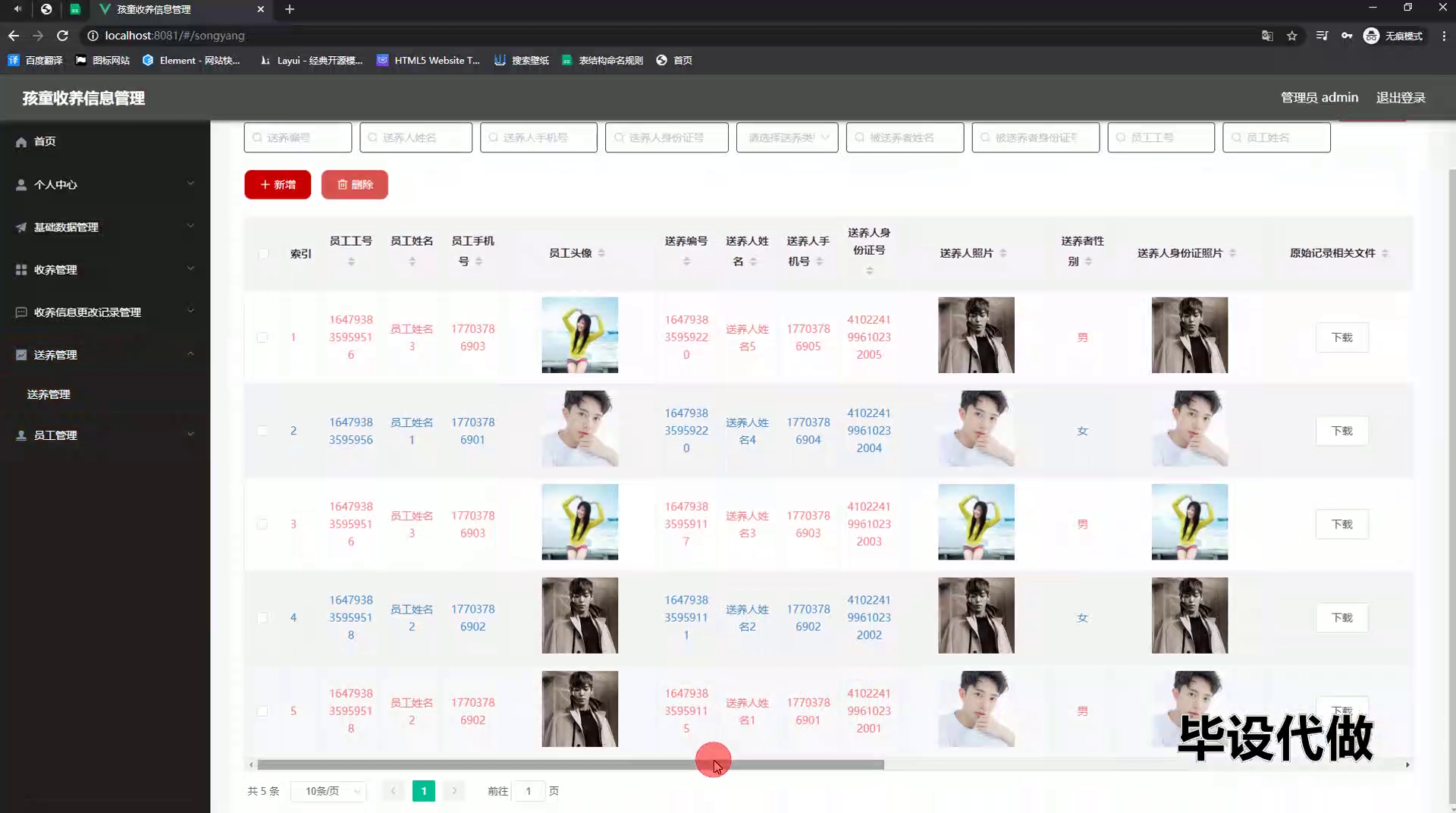Open a new browser tab
This screenshot has width=1456, height=813.
[289, 9]
